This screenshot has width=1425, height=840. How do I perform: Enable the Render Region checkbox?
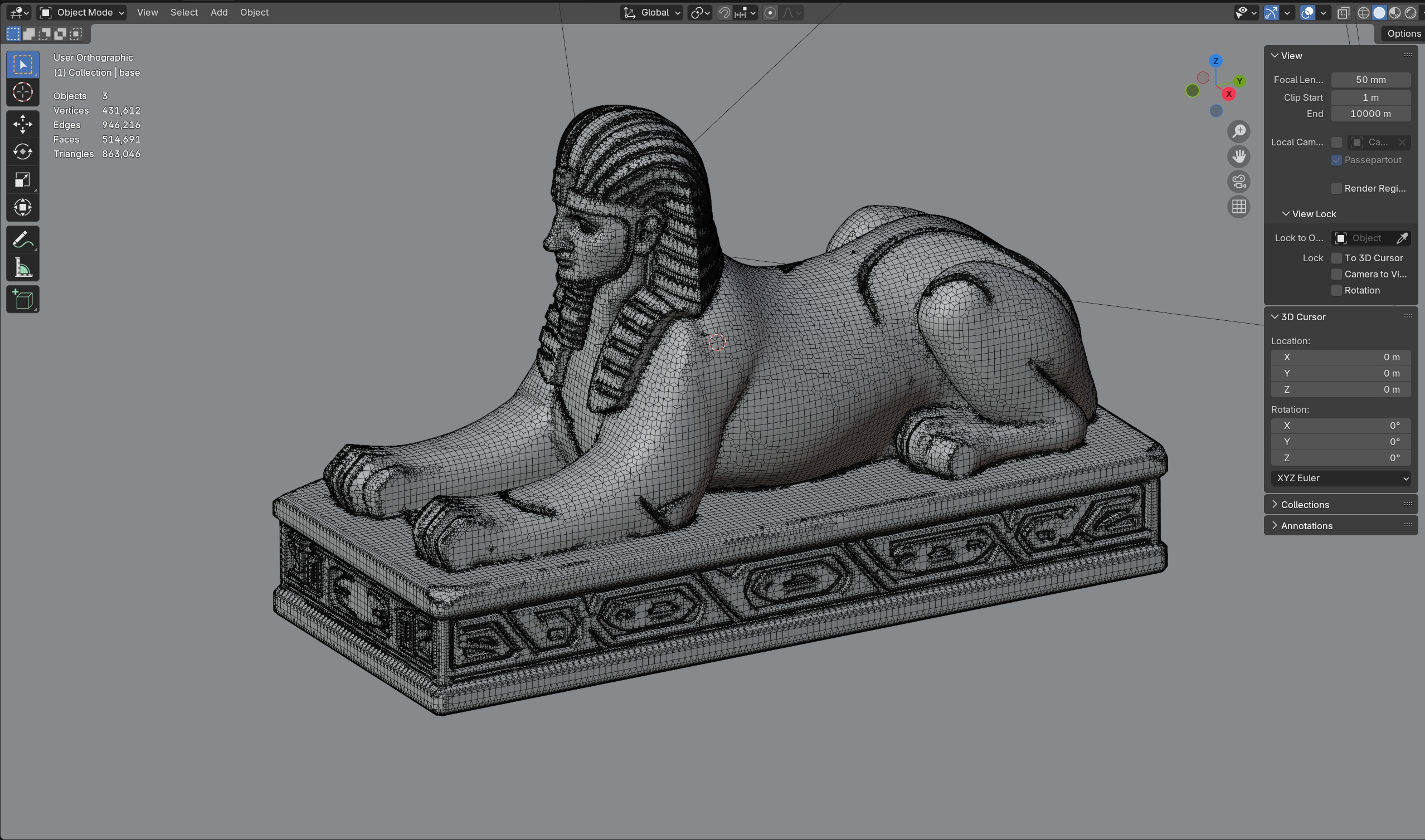(1337, 188)
